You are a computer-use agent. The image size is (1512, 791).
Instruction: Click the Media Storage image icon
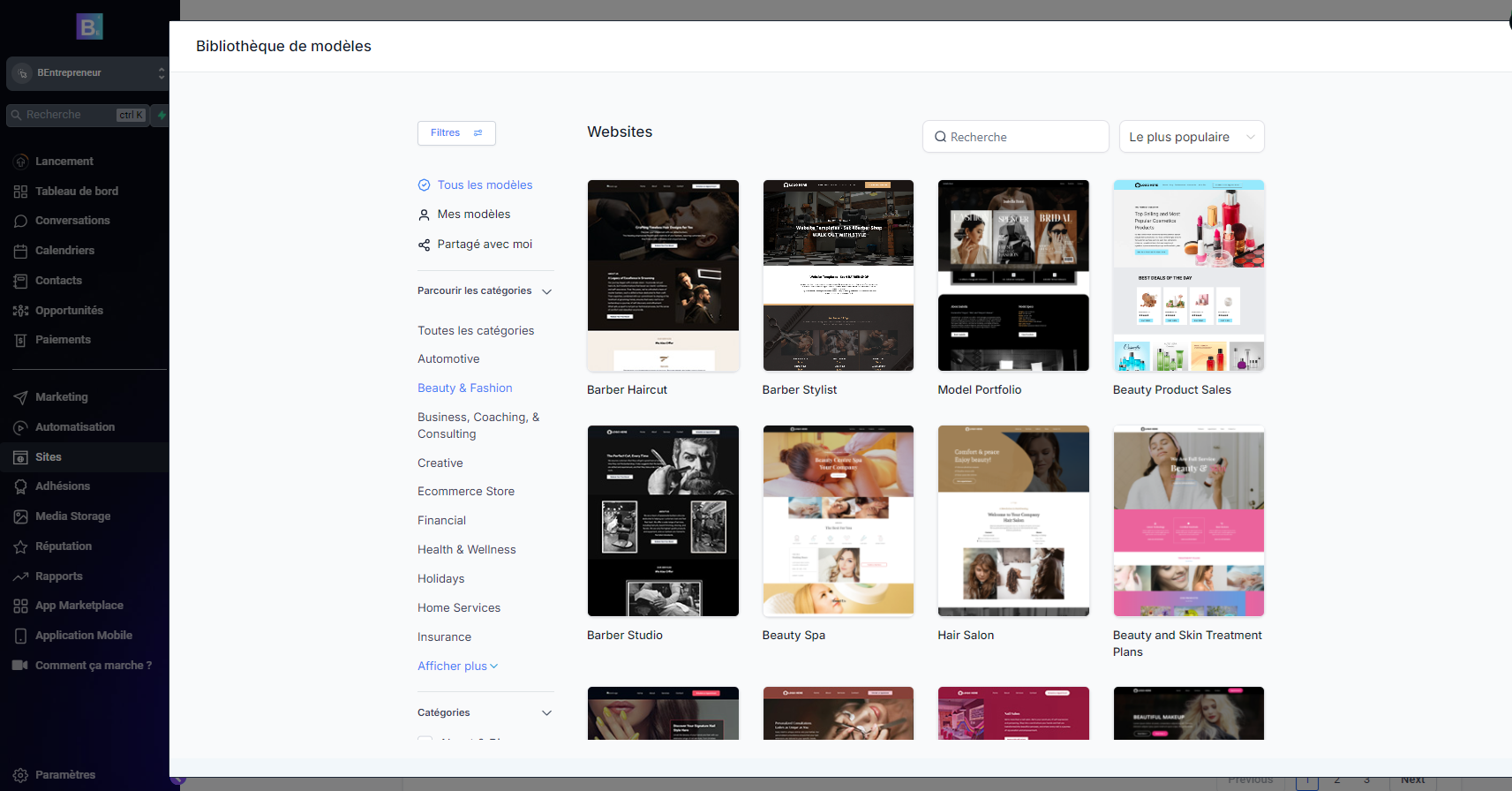click(20, 516)
